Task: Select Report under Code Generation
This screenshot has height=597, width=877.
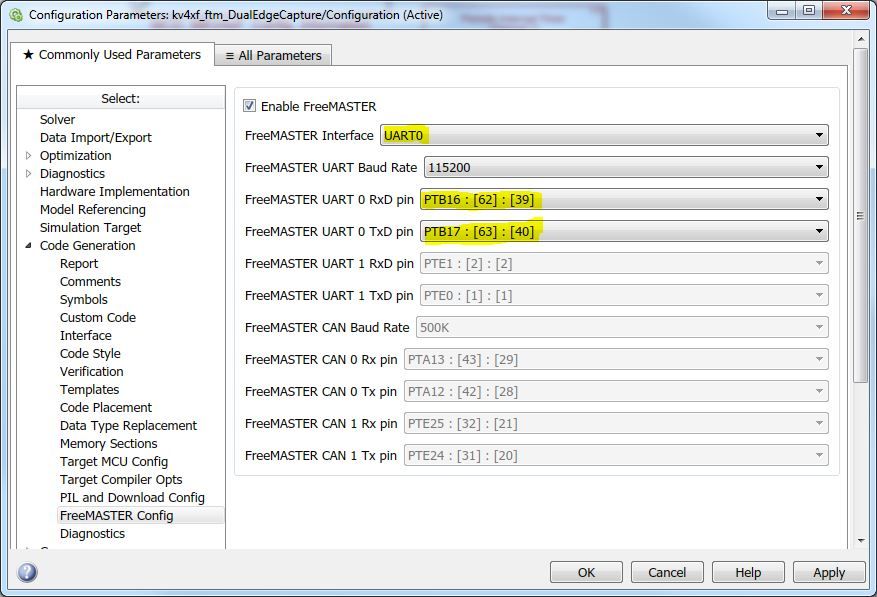Action: (x=79, y=264)
